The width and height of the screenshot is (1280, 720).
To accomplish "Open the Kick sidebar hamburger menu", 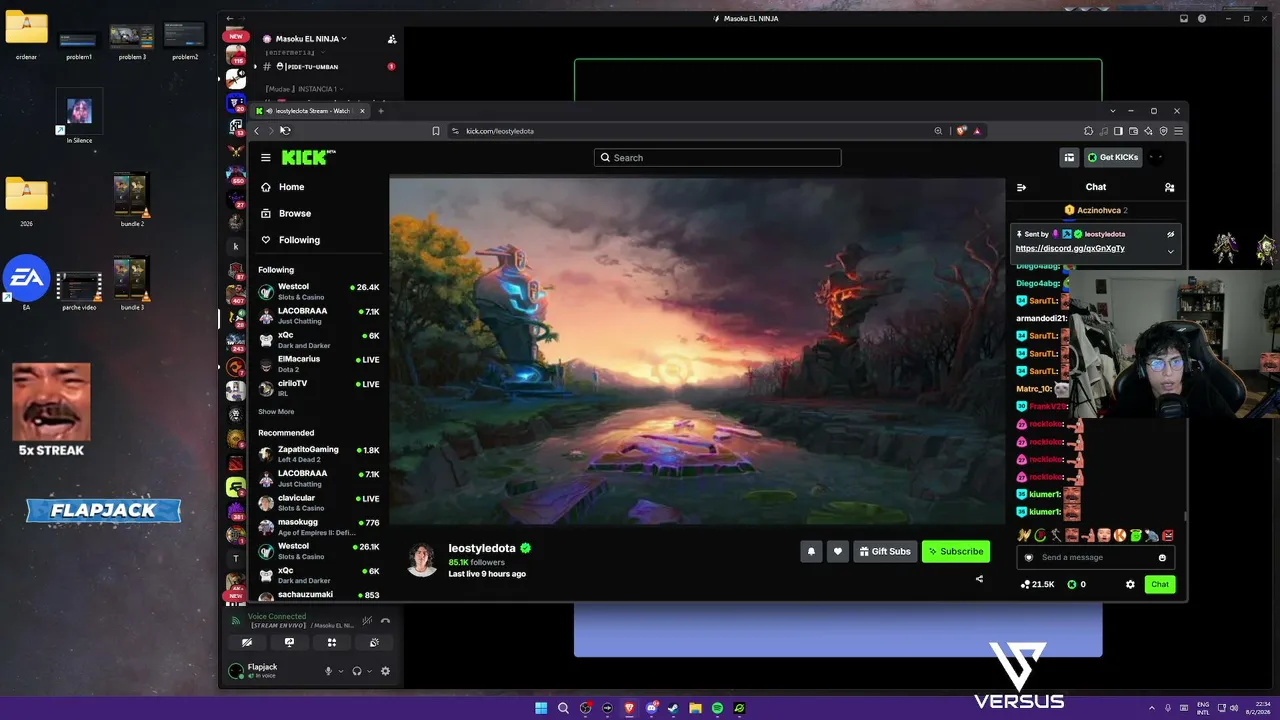I will (266, 158).
